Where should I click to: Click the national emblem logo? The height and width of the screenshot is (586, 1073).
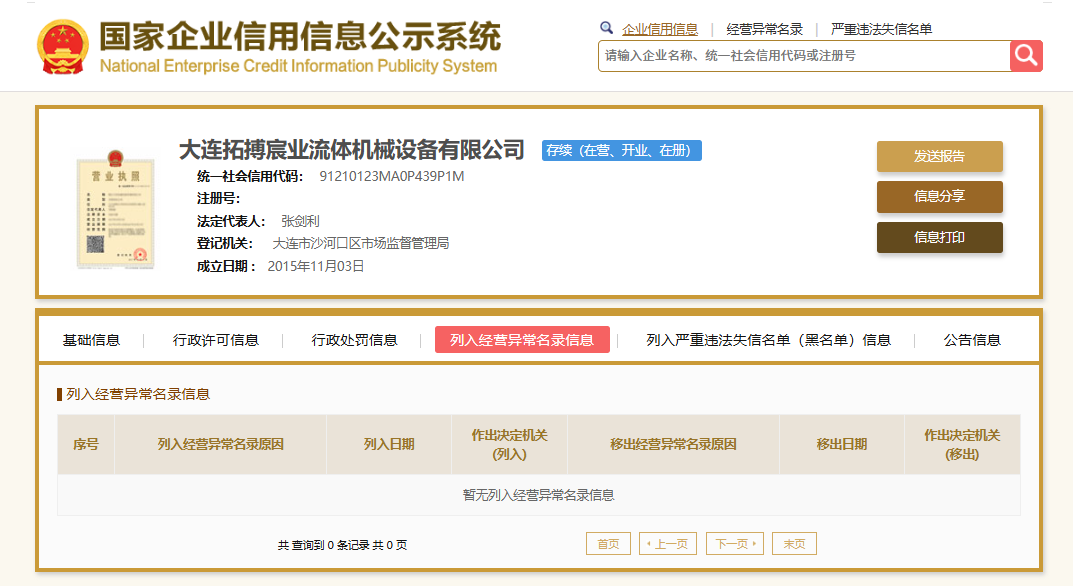pyautogui.click(x=62, y=47)
